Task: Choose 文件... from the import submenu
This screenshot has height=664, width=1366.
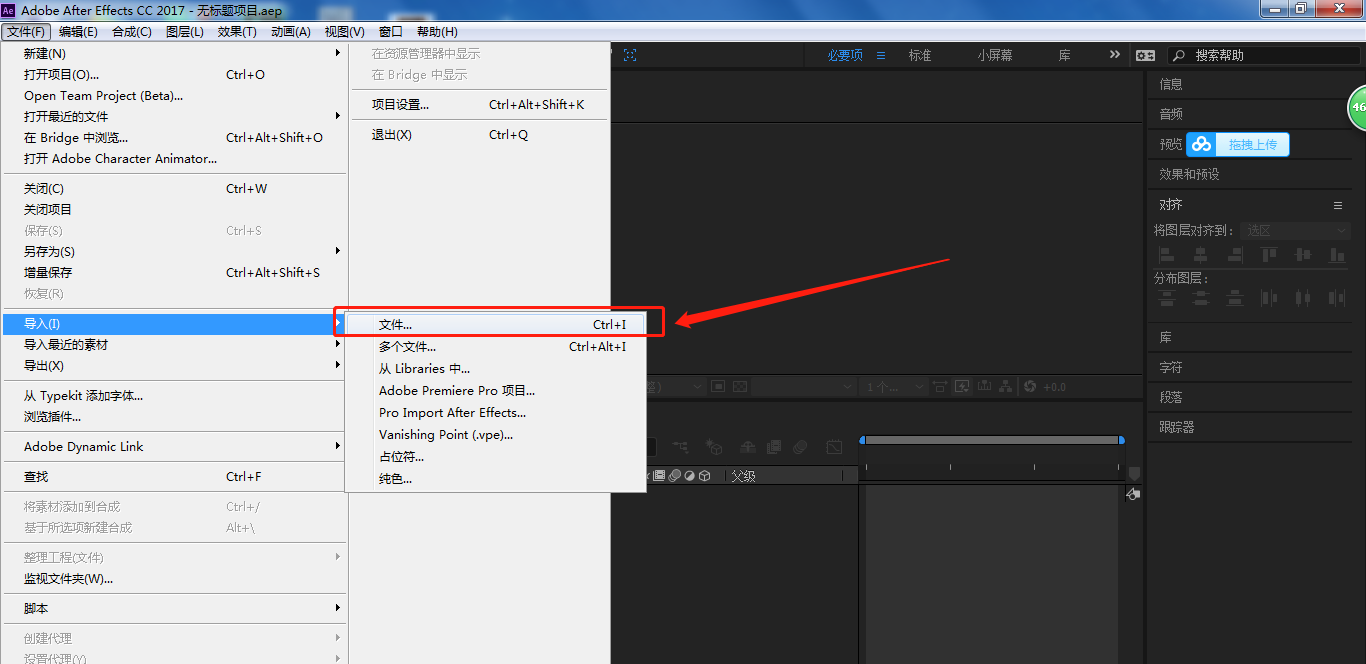Action: click(x=495, y=325)
